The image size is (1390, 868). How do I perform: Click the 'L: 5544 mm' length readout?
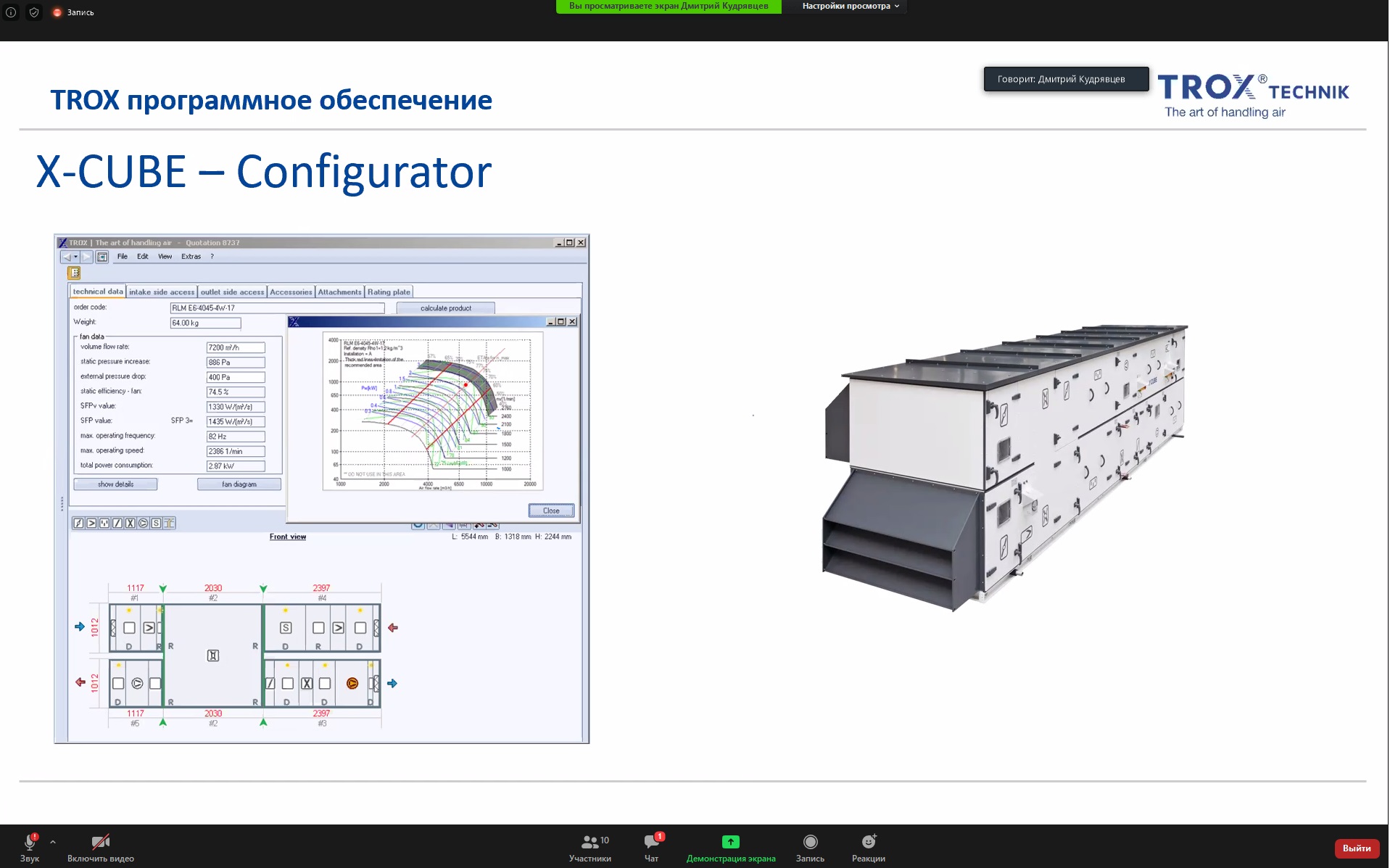coord(470,537)
